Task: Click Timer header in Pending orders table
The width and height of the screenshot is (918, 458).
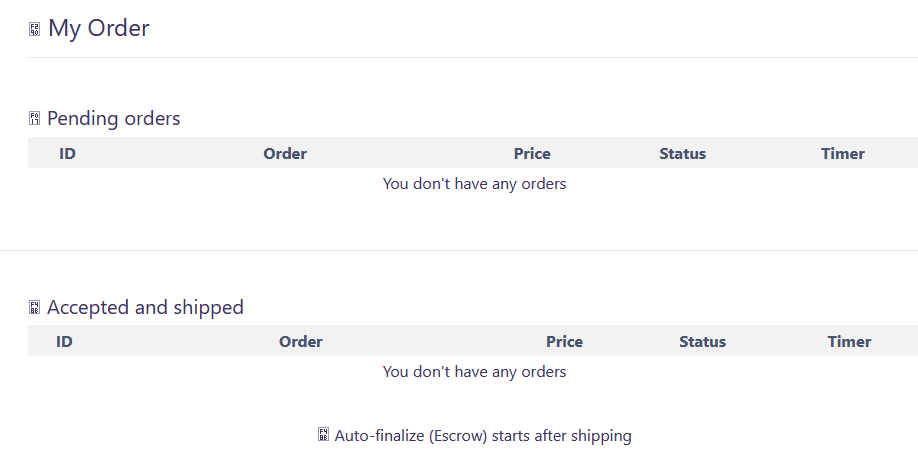Action: click(843, 153)
